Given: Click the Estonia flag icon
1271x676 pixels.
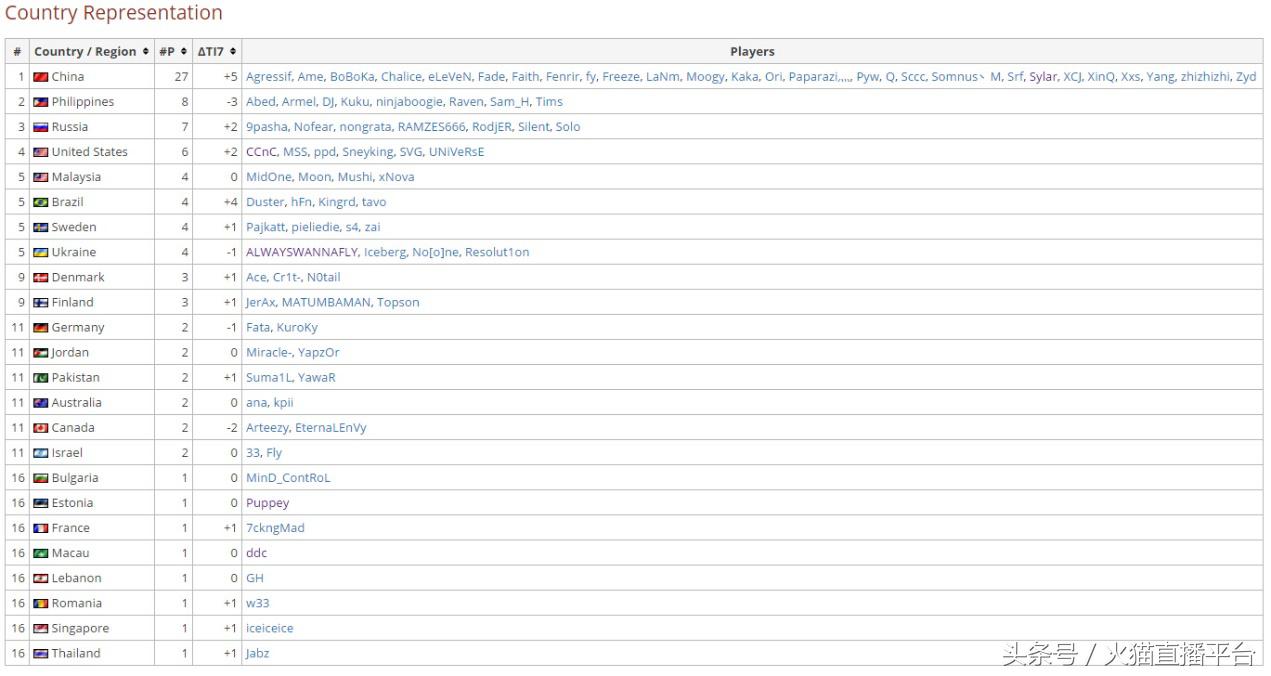Looking at the screenshot, I should (x=41, y=503).
